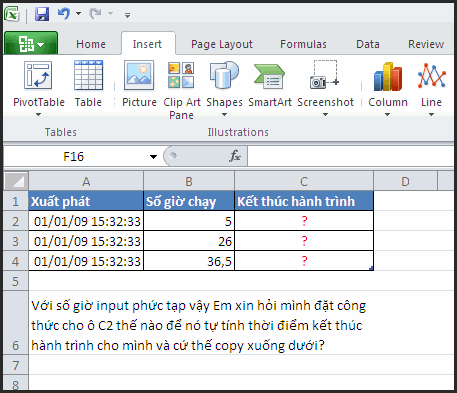The height and width of the screenshot is (393, 457).
Task: Open the Undo history dropdown arrow
Action: click(x=78, y=14)
